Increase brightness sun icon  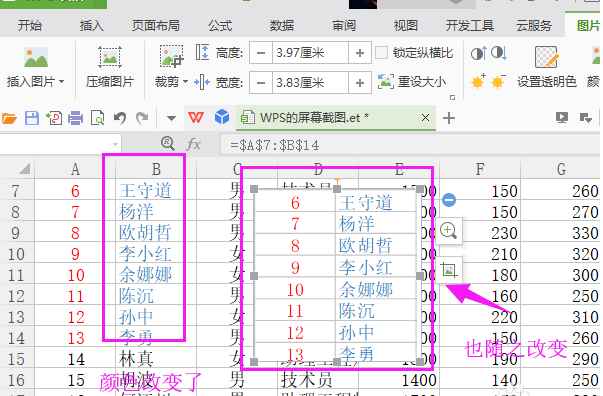point(478,82)
